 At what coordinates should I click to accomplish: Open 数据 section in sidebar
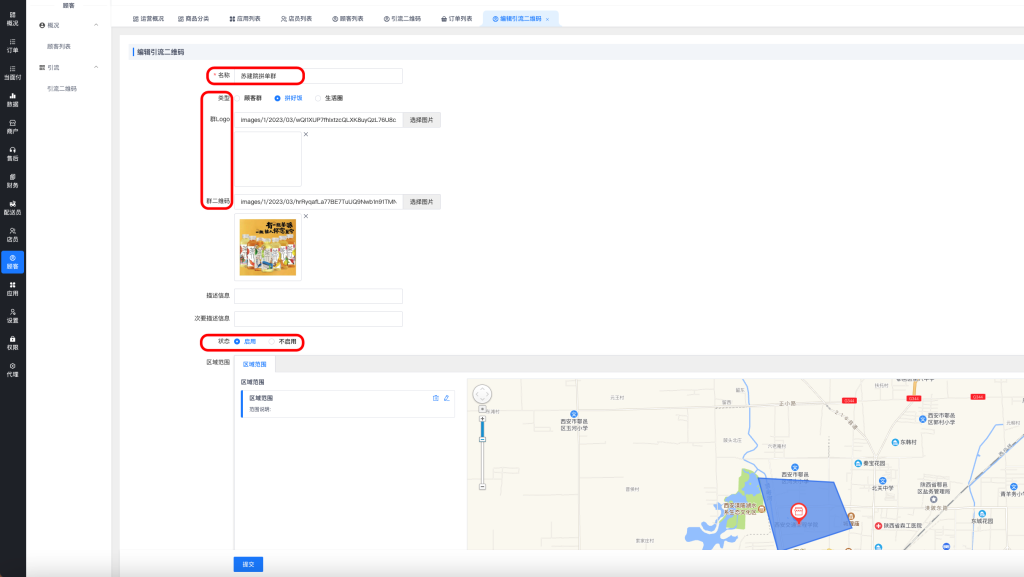click(12, 99)
